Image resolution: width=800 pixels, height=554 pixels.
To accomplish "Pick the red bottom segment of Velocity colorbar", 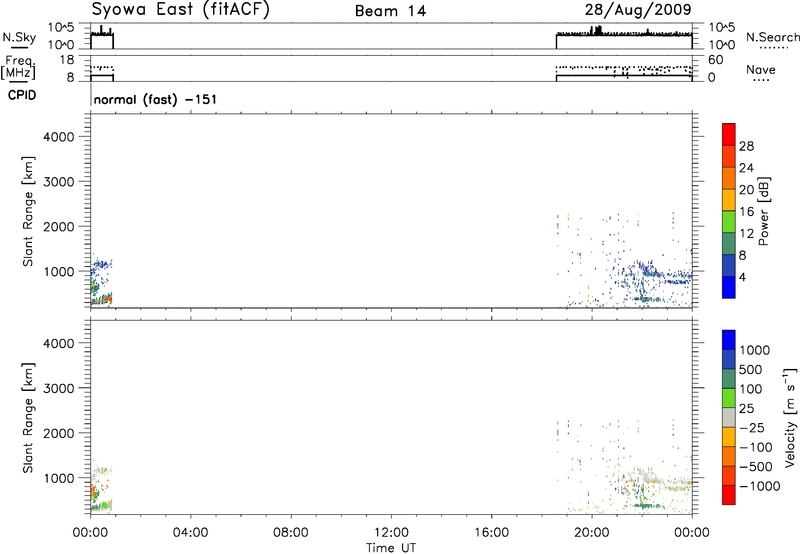I will point(729,495).
